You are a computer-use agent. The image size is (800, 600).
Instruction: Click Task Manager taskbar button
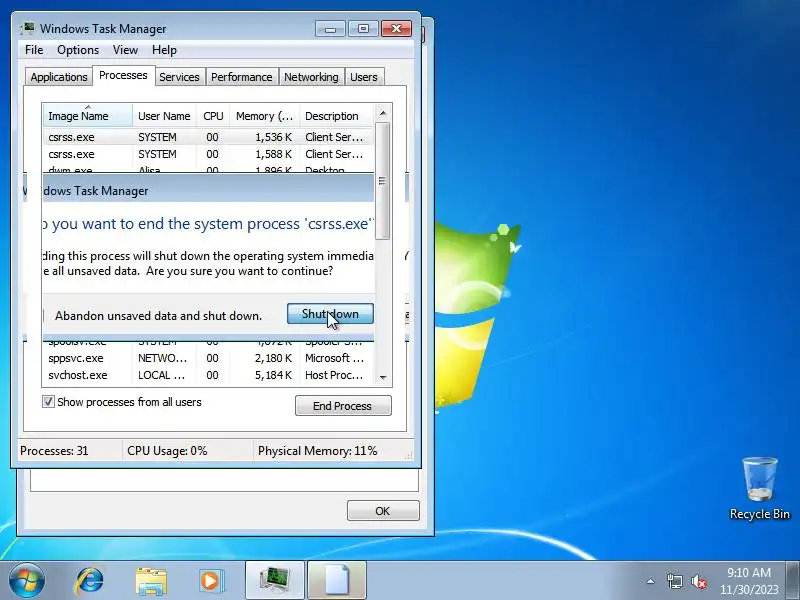click(x=275, y=581)
